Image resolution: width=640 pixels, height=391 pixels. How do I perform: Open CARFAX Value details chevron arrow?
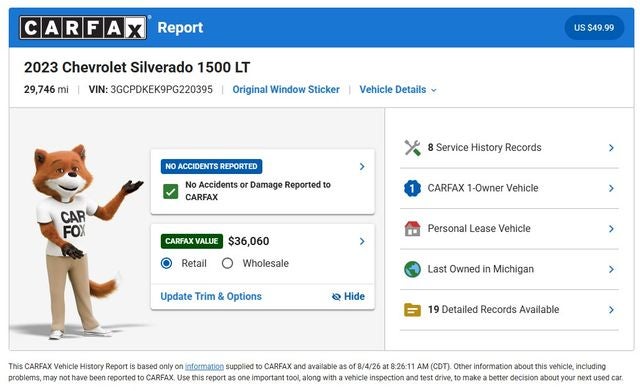tap(362, 241)
